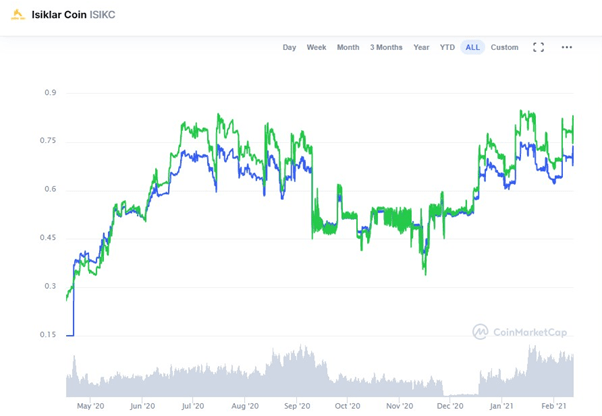Click the Isiklar Coin logo icon
Viewport: 602px width, 416px height.
(x=18, y=15)
